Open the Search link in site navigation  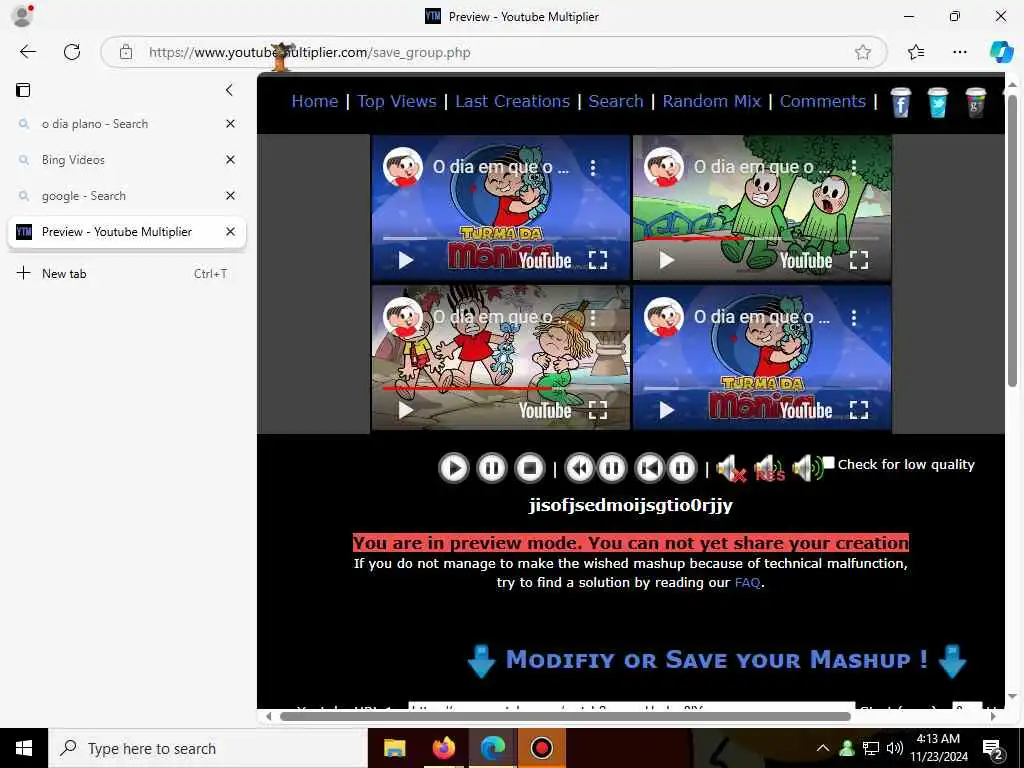click(x=616, y=101)
